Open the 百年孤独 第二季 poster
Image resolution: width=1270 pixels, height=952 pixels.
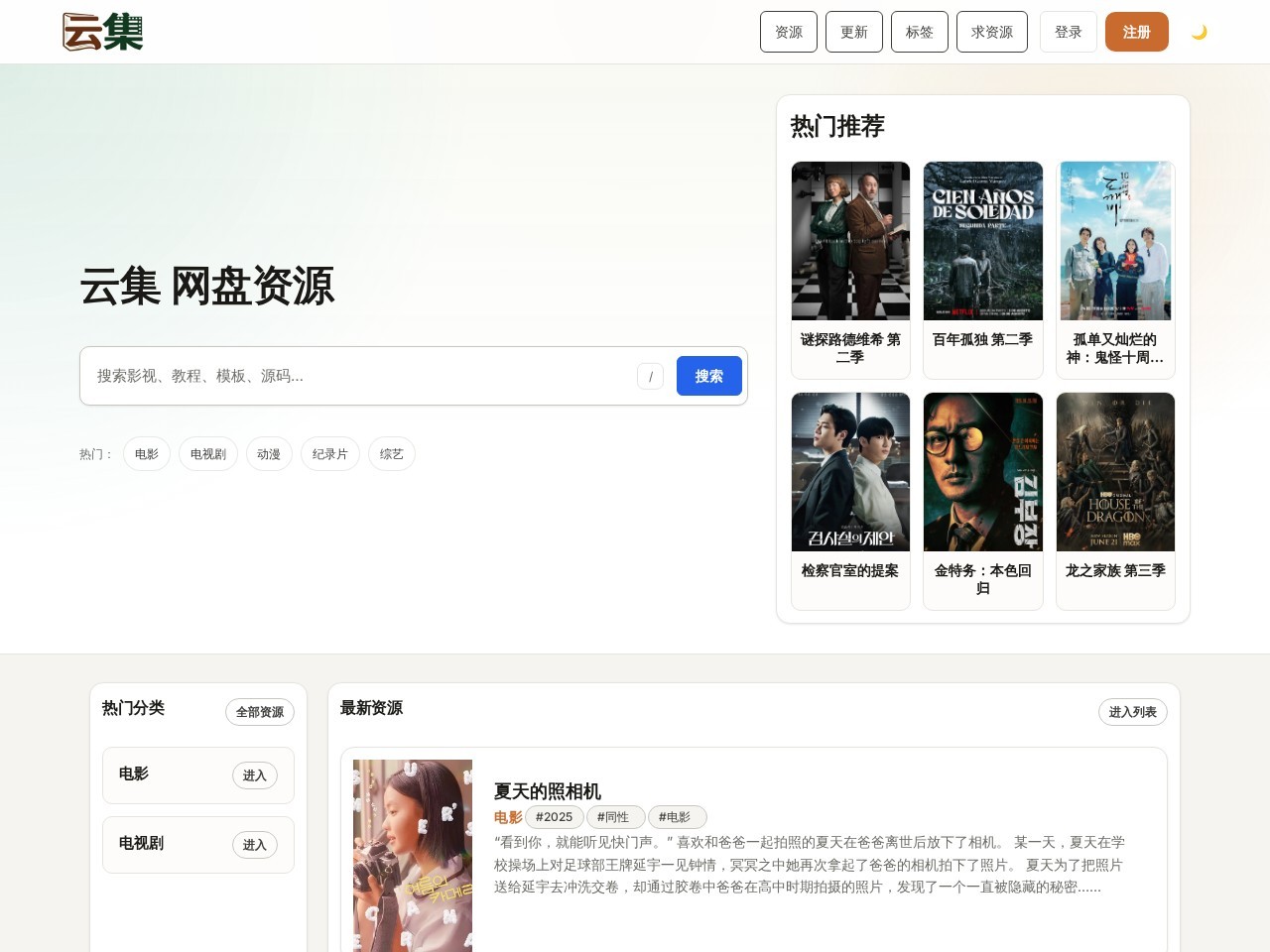tap(983, 241)
